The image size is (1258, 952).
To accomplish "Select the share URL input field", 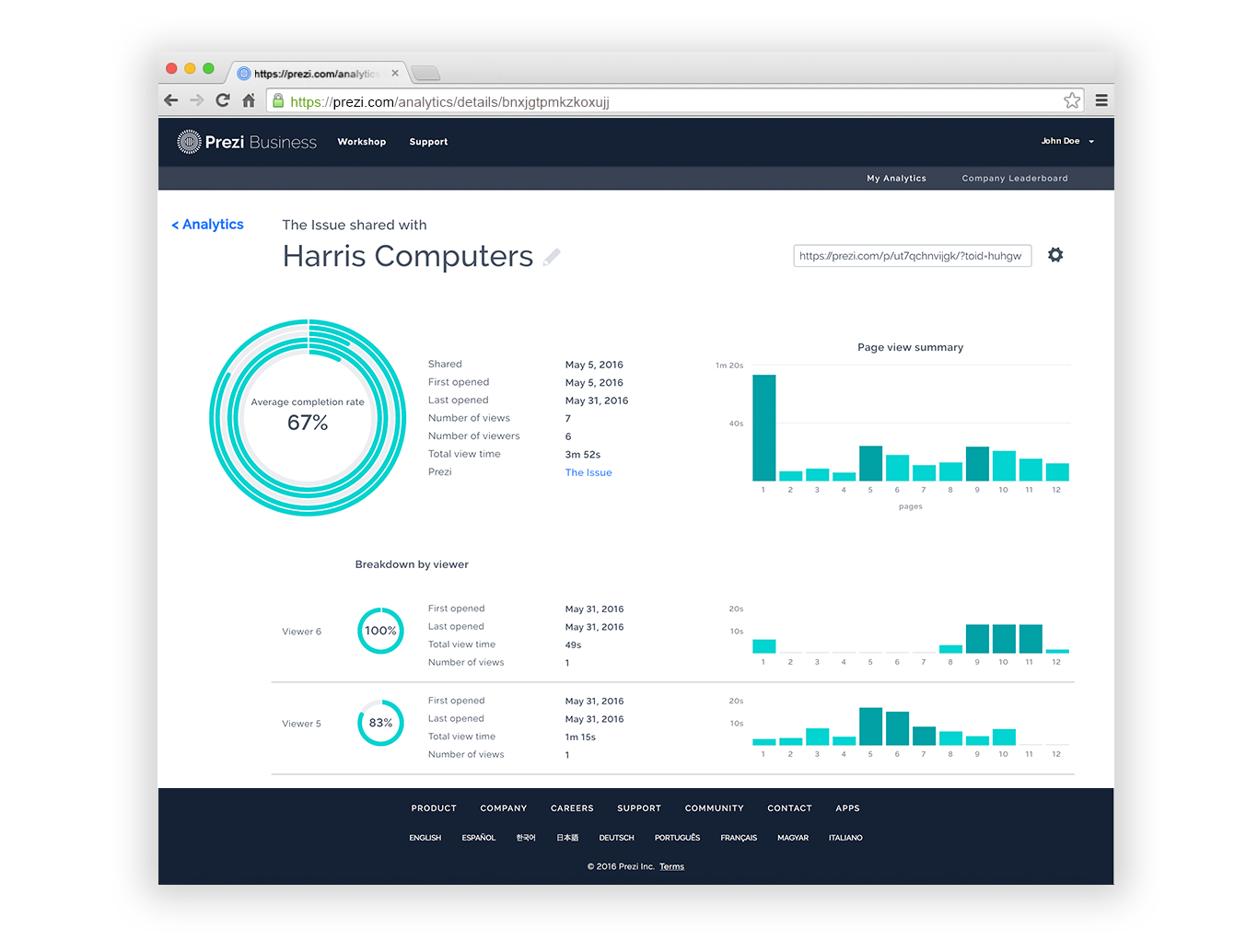I will (x=912, y=255).
